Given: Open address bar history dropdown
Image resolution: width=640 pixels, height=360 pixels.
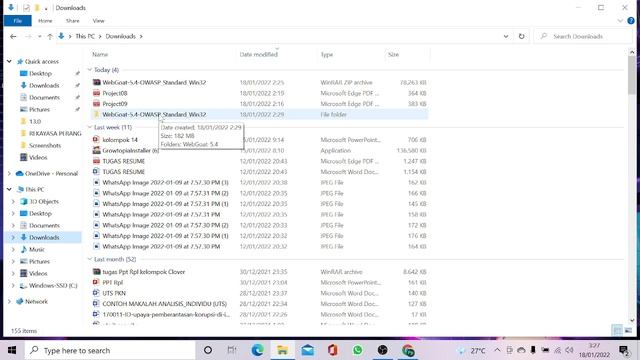Looking at the screenshot, I should coord(506,36).
